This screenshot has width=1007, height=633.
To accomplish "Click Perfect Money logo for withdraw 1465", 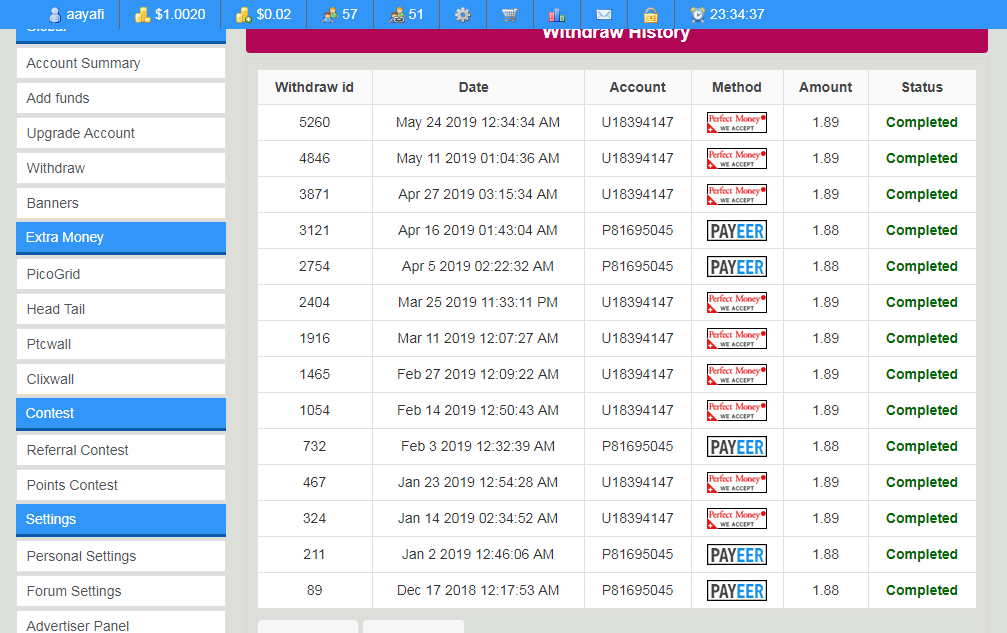I will tap(737, 374).
